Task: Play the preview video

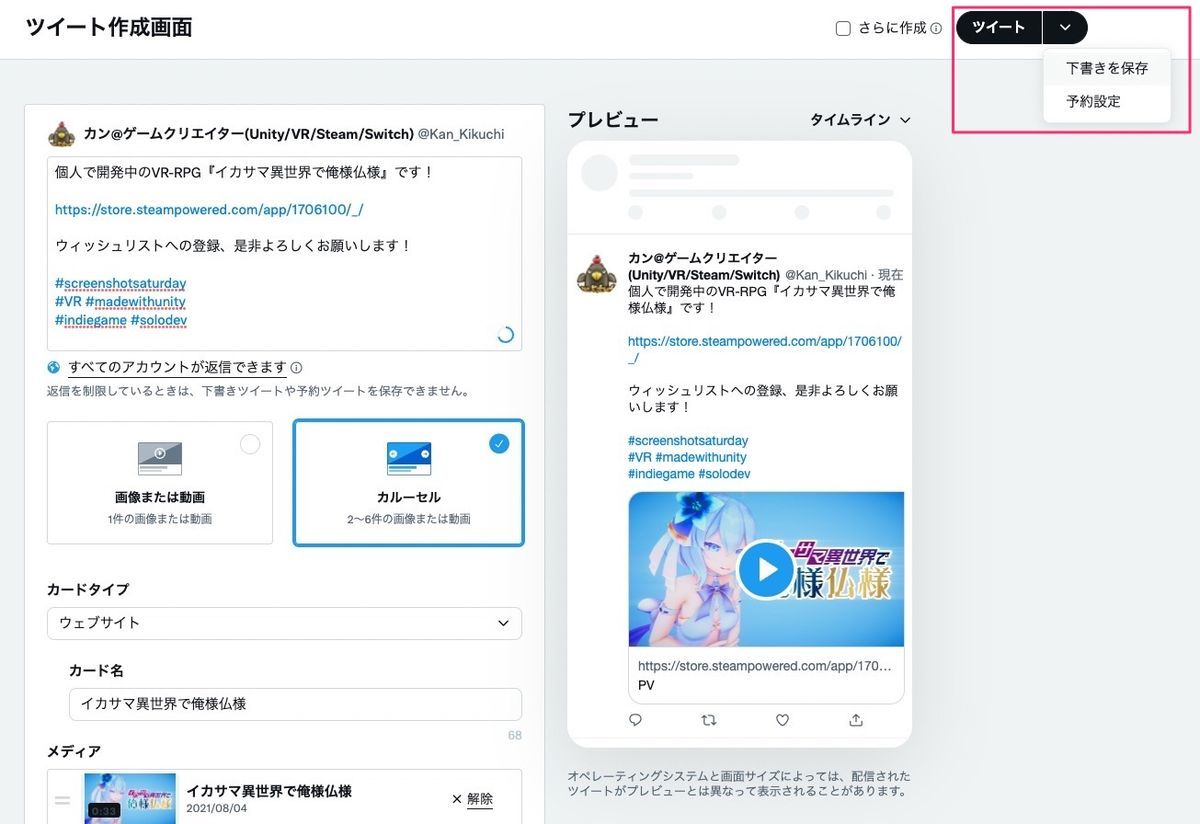Action: 766,569
